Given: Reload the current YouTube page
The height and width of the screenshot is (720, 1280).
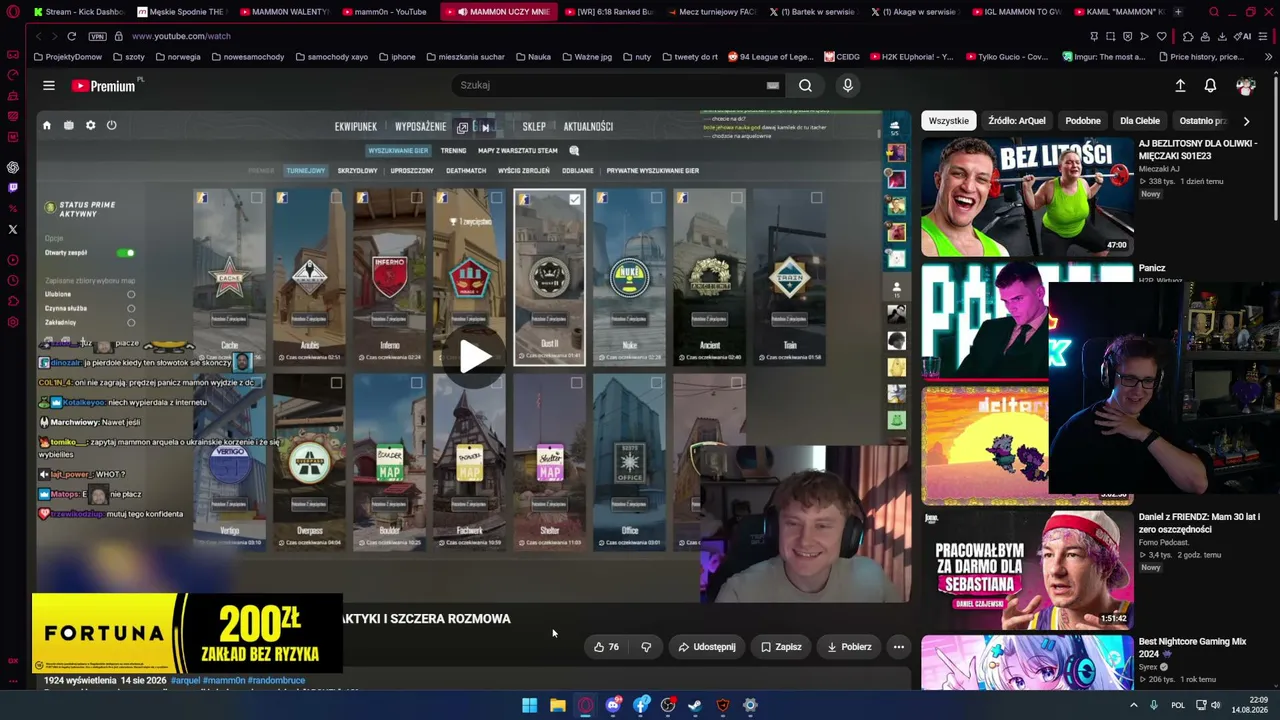Looking at the screenshot, I should pos(71,36).
